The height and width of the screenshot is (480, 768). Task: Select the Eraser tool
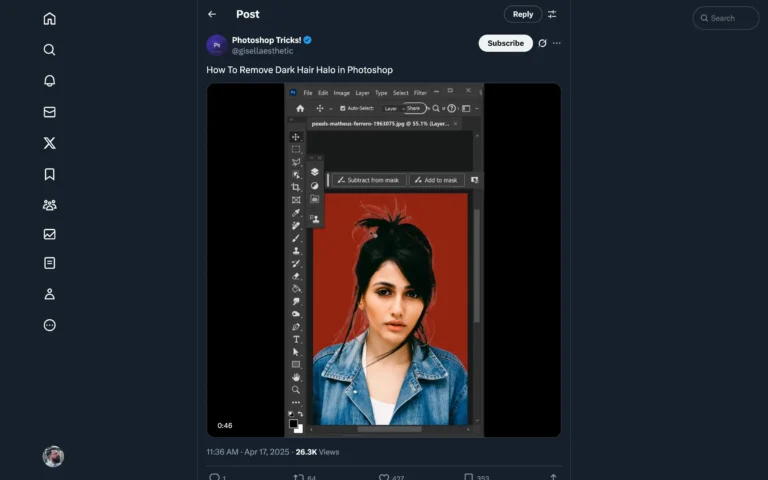coord(295,276)
